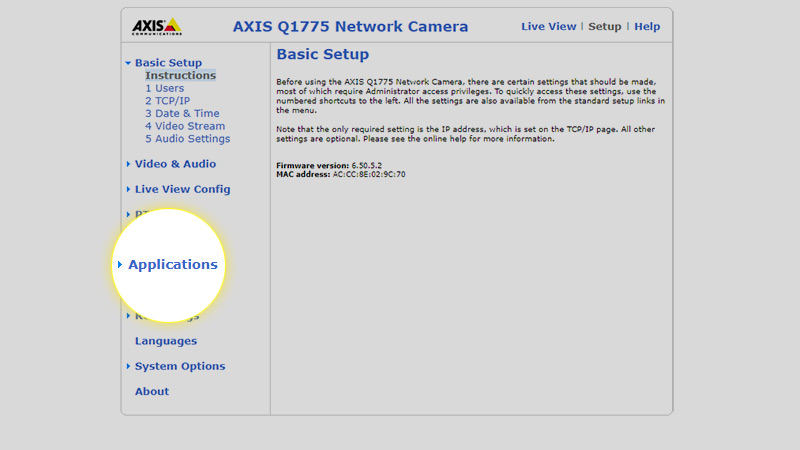Image resolution: width=800 pixels, height=450 pixels.
Task: Click the AXIS Communications logo
Action: [x=156, y=26]
